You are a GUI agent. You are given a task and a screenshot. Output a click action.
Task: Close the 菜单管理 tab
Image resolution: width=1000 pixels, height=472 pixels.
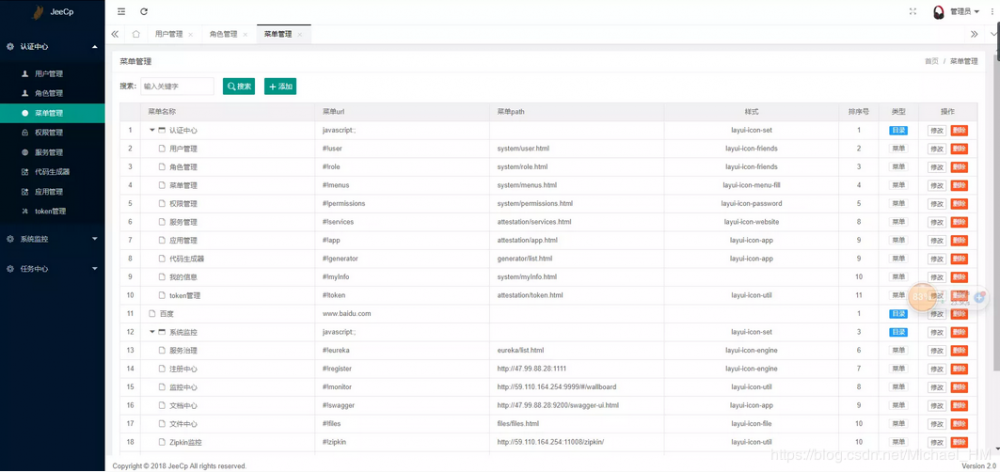[300, 35]
